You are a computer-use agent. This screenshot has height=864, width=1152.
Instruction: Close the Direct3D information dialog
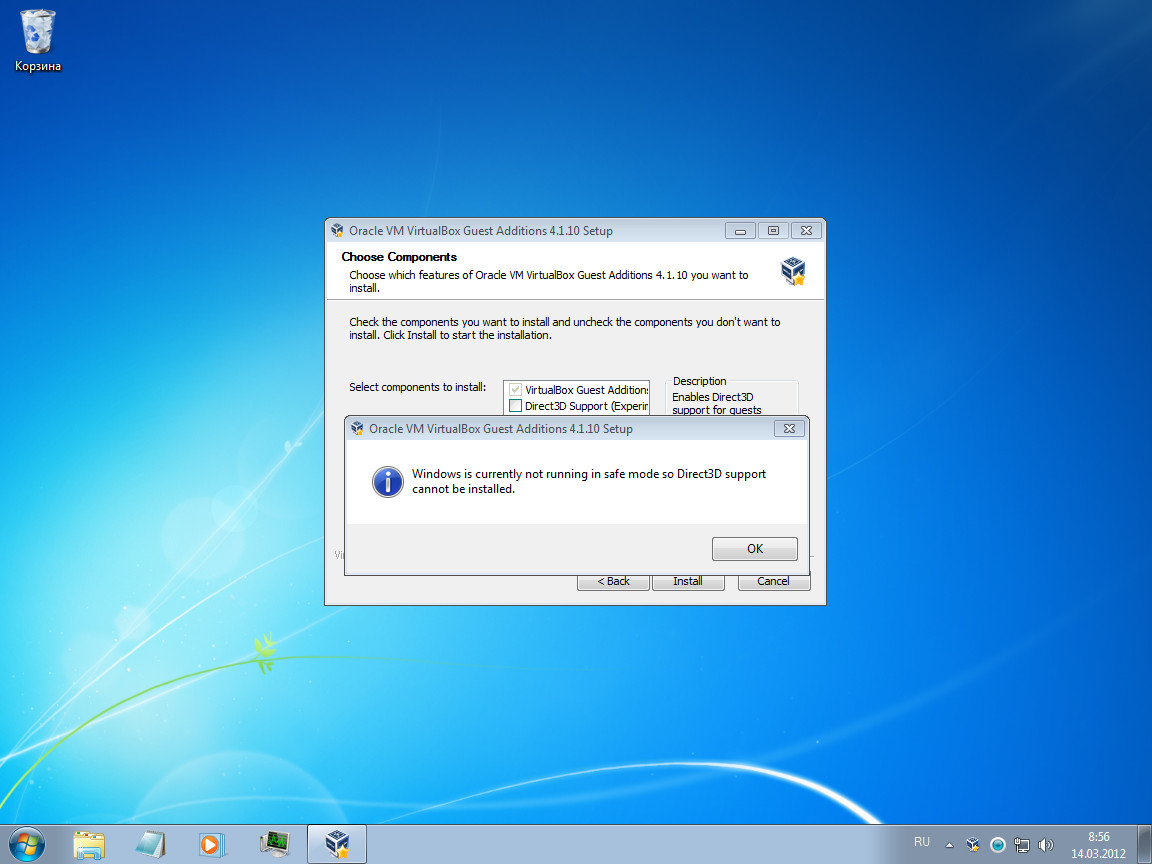point(789,428)
